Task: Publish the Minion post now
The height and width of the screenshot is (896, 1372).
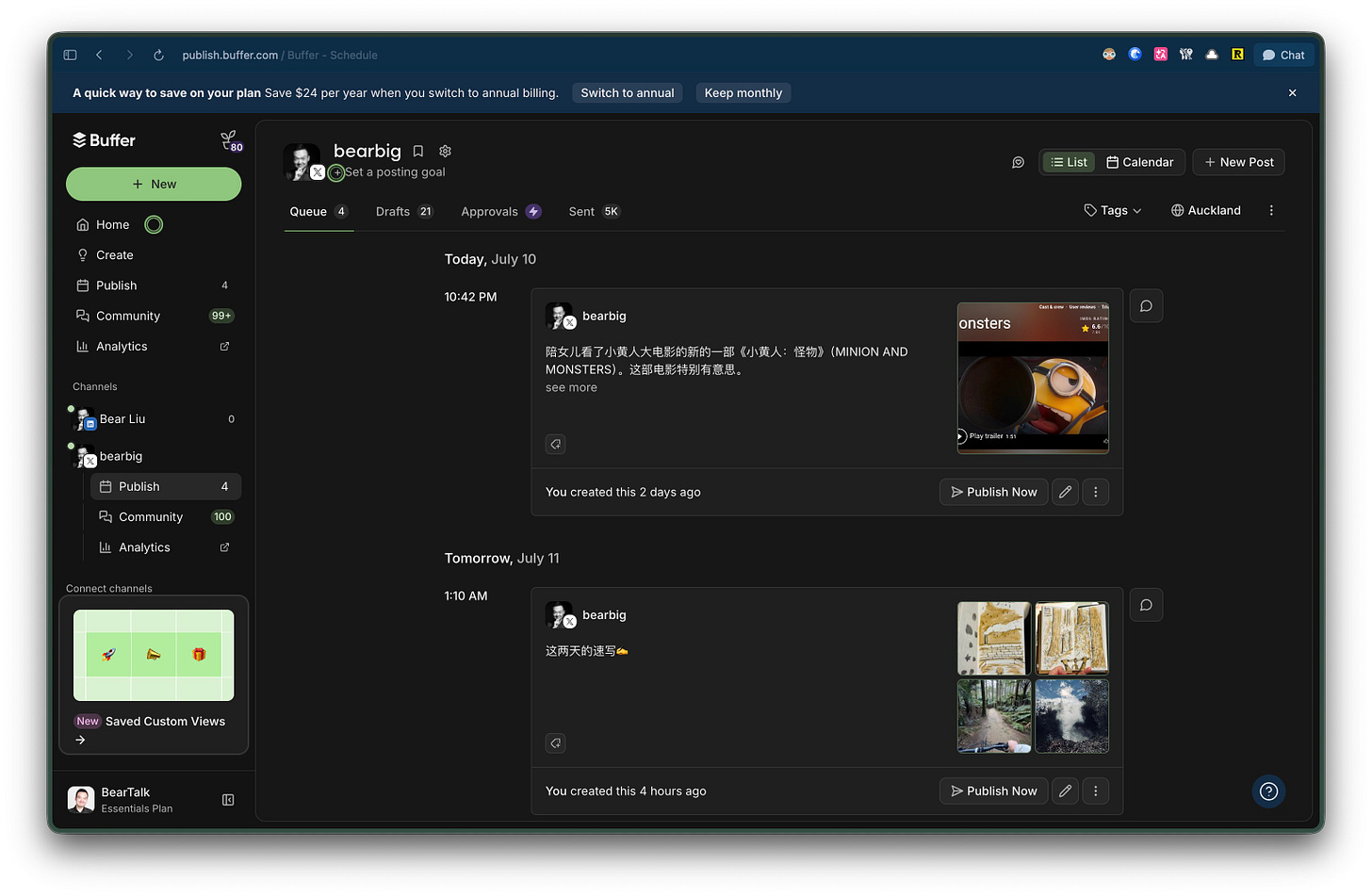Action: click(x=993, y=492)
